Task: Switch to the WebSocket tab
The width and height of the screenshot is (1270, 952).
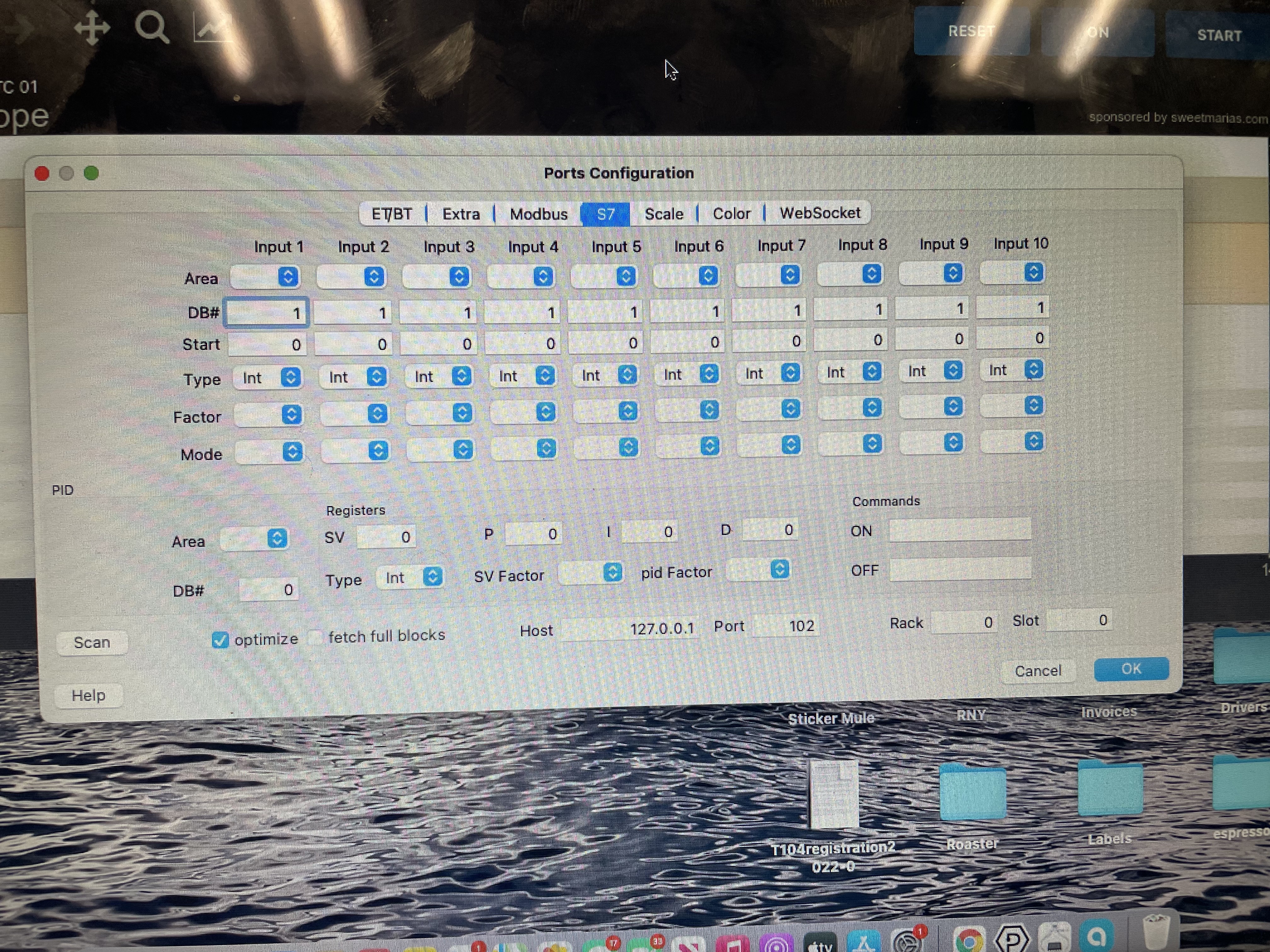Action: [x=819, y=213]
